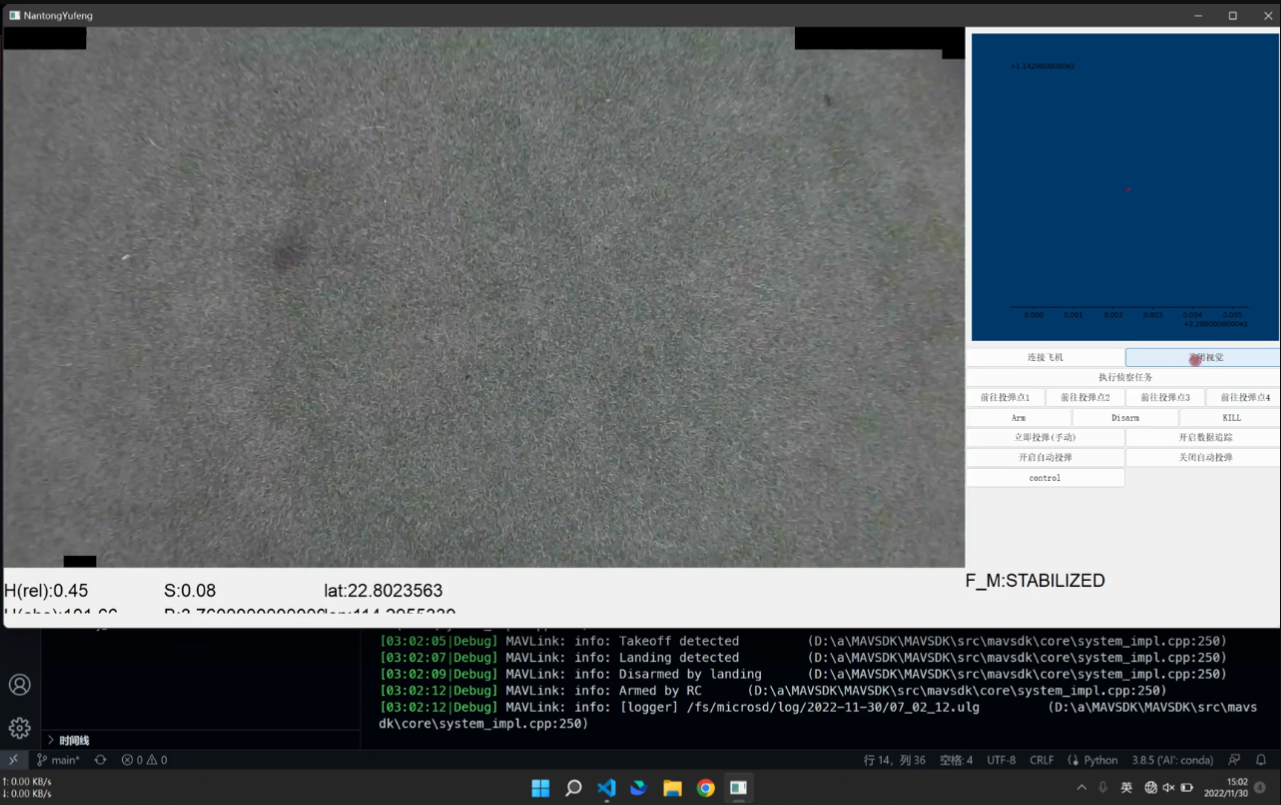The width and height of the screenshot is (1281, 805).
Task: Click the 立即投弹(手动) button
Action: pos(1045,437)
